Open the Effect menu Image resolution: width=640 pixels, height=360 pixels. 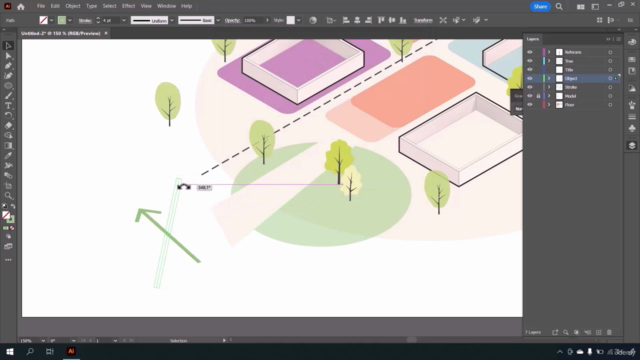coord(129,6)
